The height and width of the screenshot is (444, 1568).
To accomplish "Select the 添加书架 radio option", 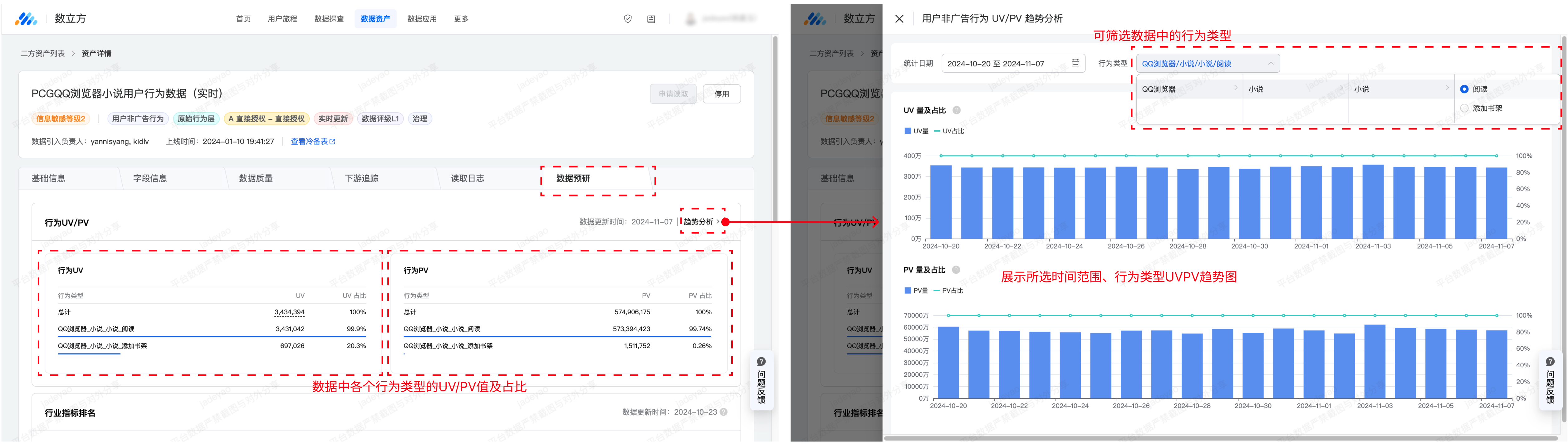I will [x=1464, y=108].
